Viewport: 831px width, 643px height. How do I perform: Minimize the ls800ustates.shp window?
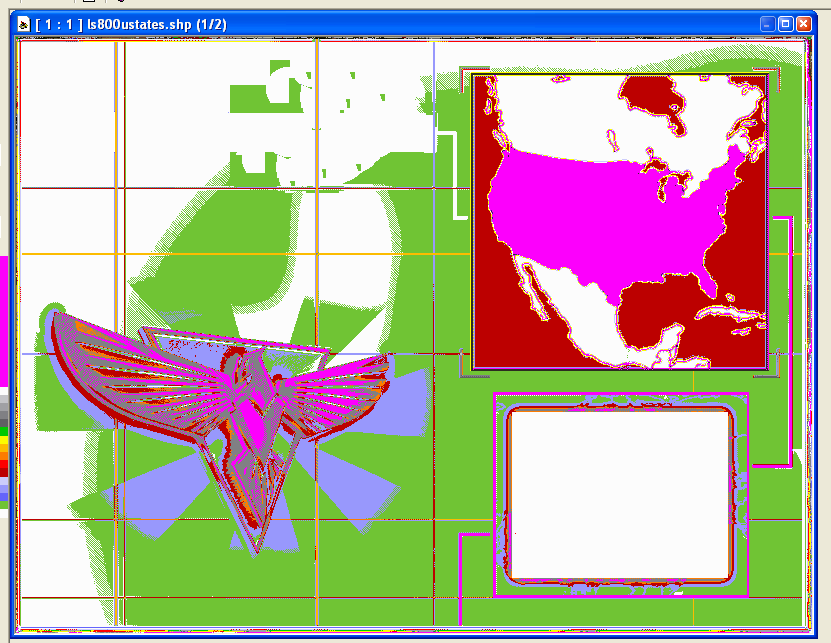click(767, 23)
